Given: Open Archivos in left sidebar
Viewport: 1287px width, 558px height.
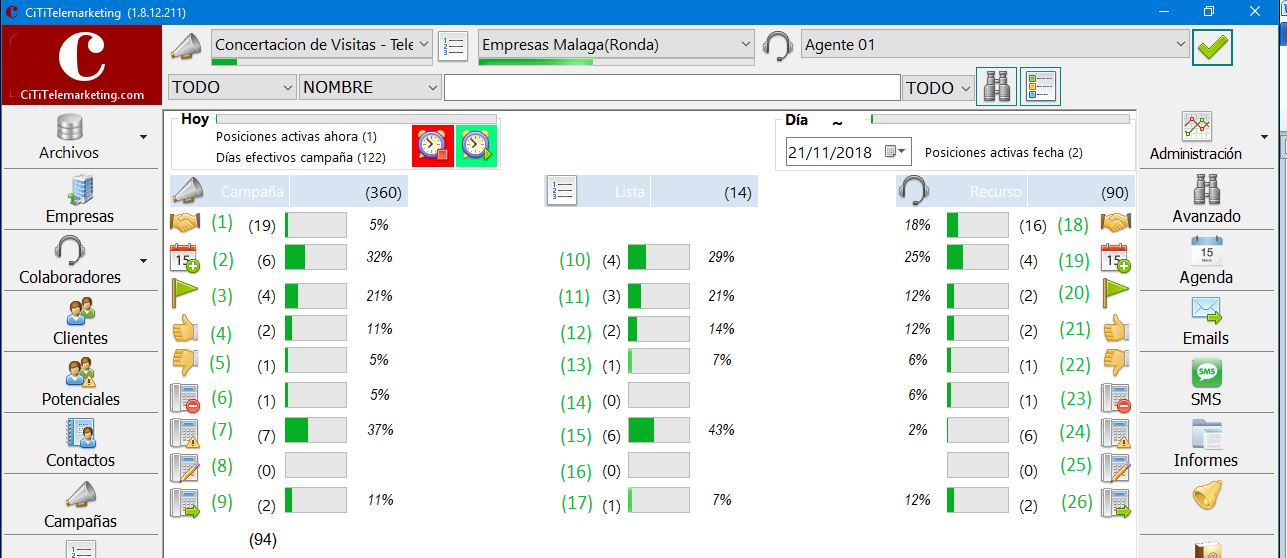Looking at the screenshot, I should 69,138.
